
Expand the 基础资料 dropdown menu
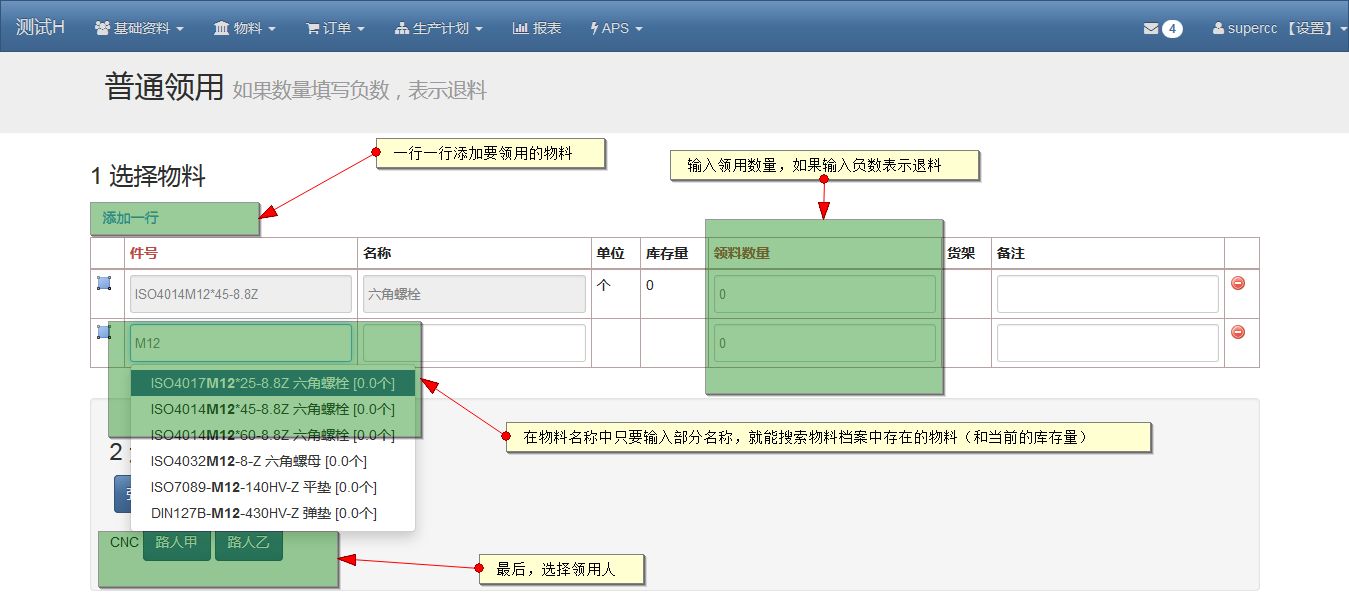point(139,29)
